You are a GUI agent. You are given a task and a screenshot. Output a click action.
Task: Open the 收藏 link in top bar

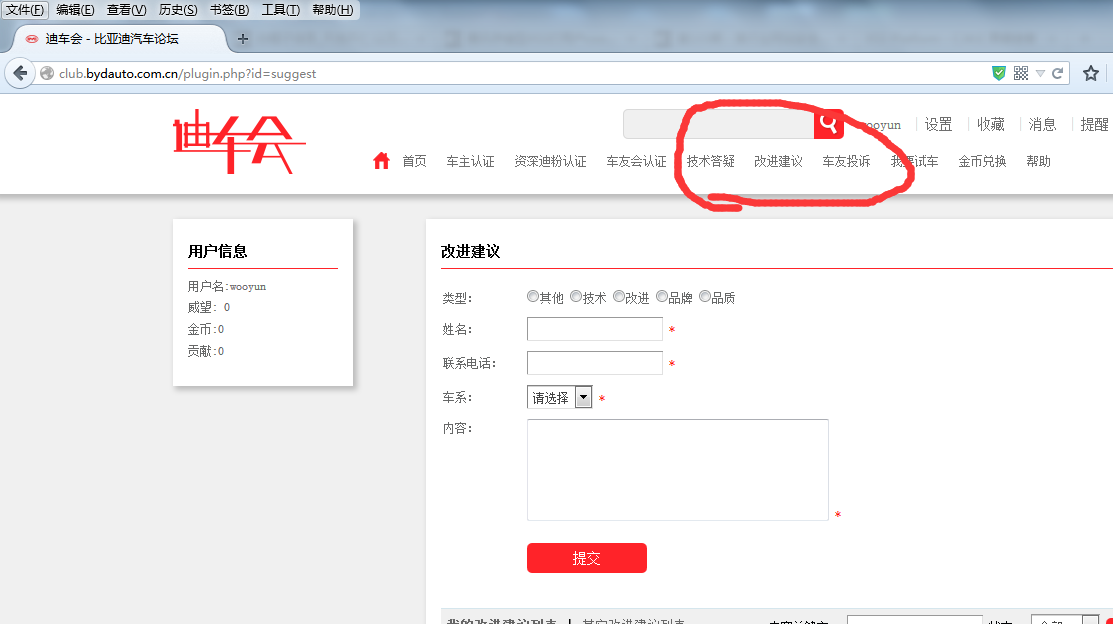990,124
